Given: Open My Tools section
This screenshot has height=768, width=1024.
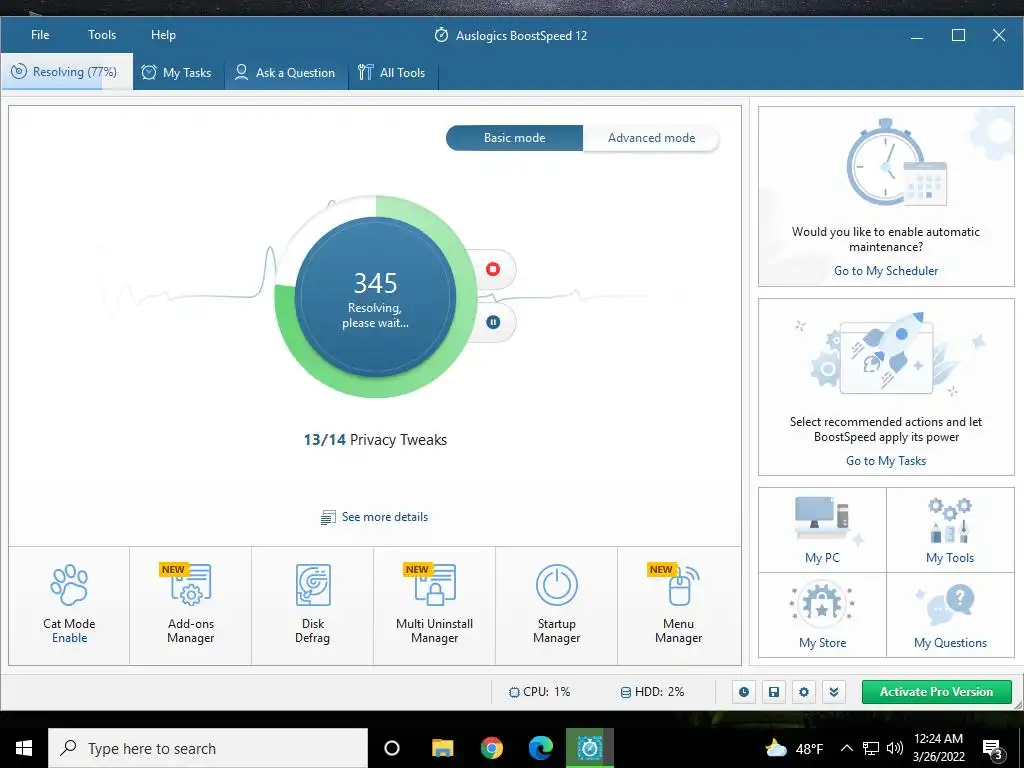Looking at the screenshot, I should pyautogui.click(x=950, y=530).
